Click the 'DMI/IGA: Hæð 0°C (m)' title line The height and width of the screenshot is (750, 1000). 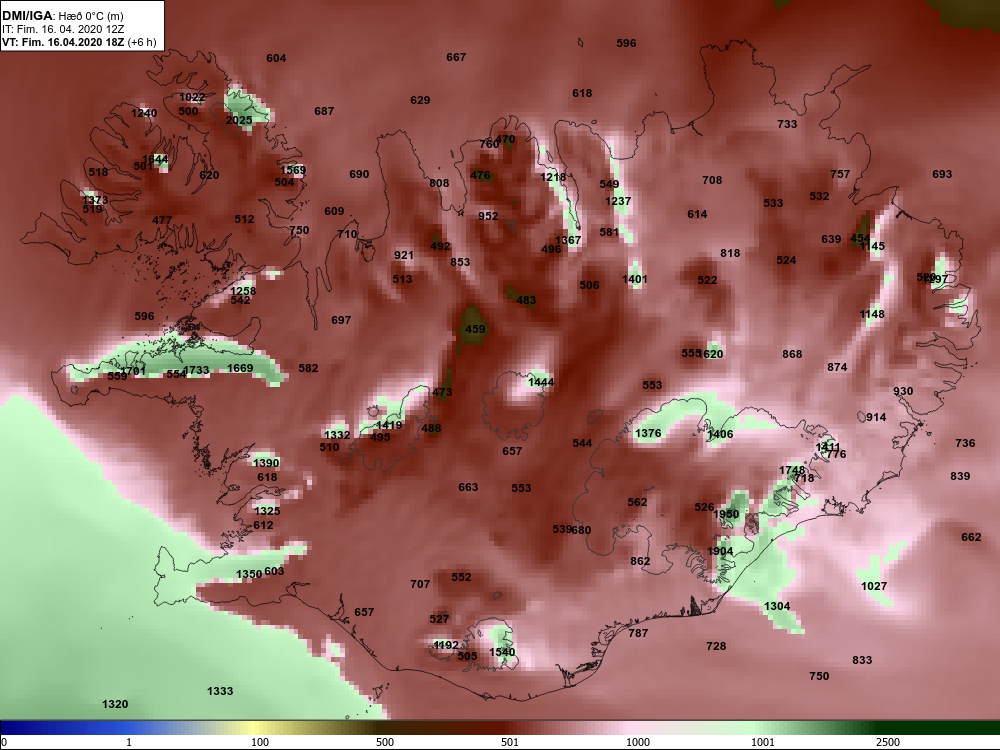point(62,17)
